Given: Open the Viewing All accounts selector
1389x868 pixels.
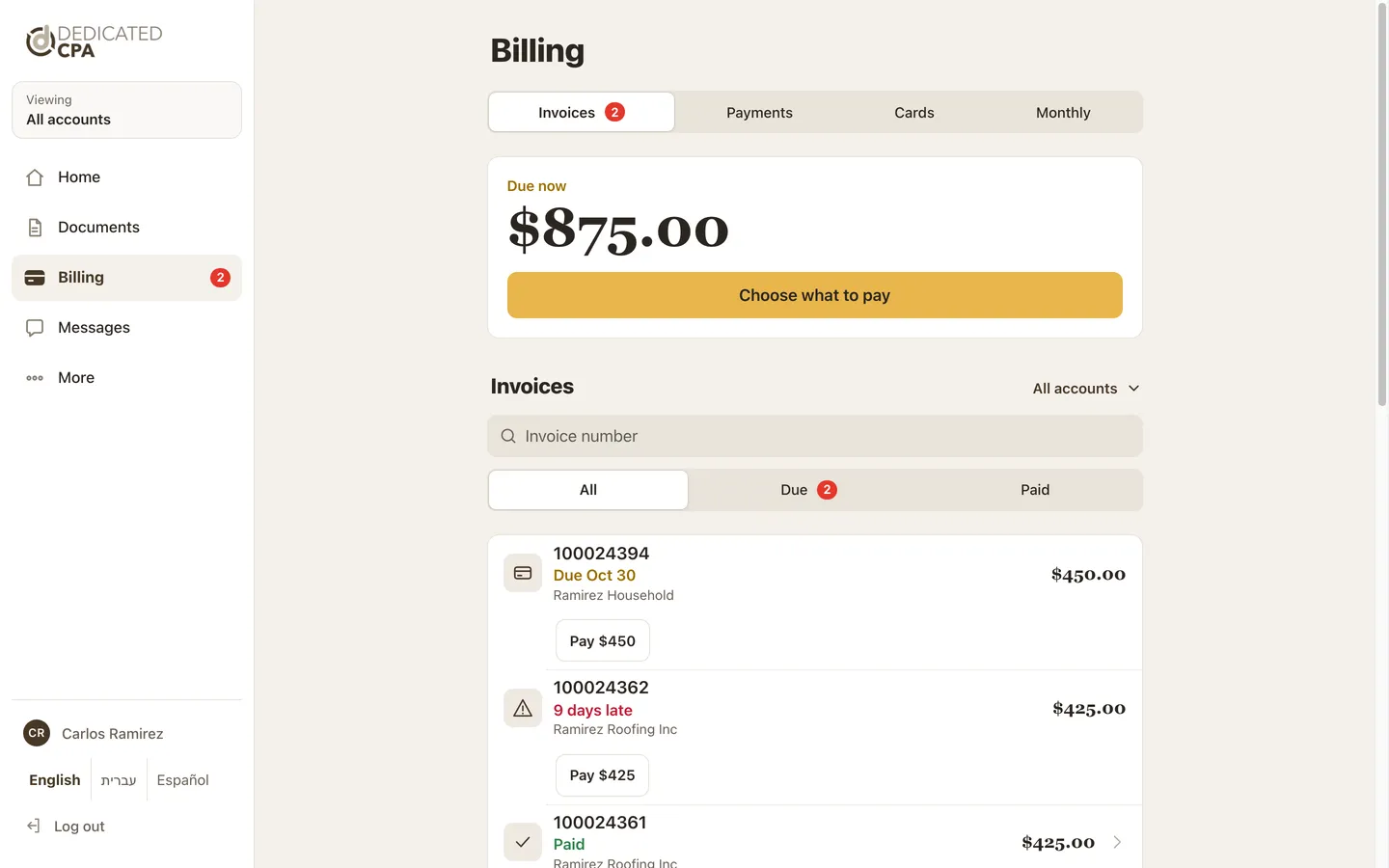Looking at the screenshot, I should [x=126, y=110].
